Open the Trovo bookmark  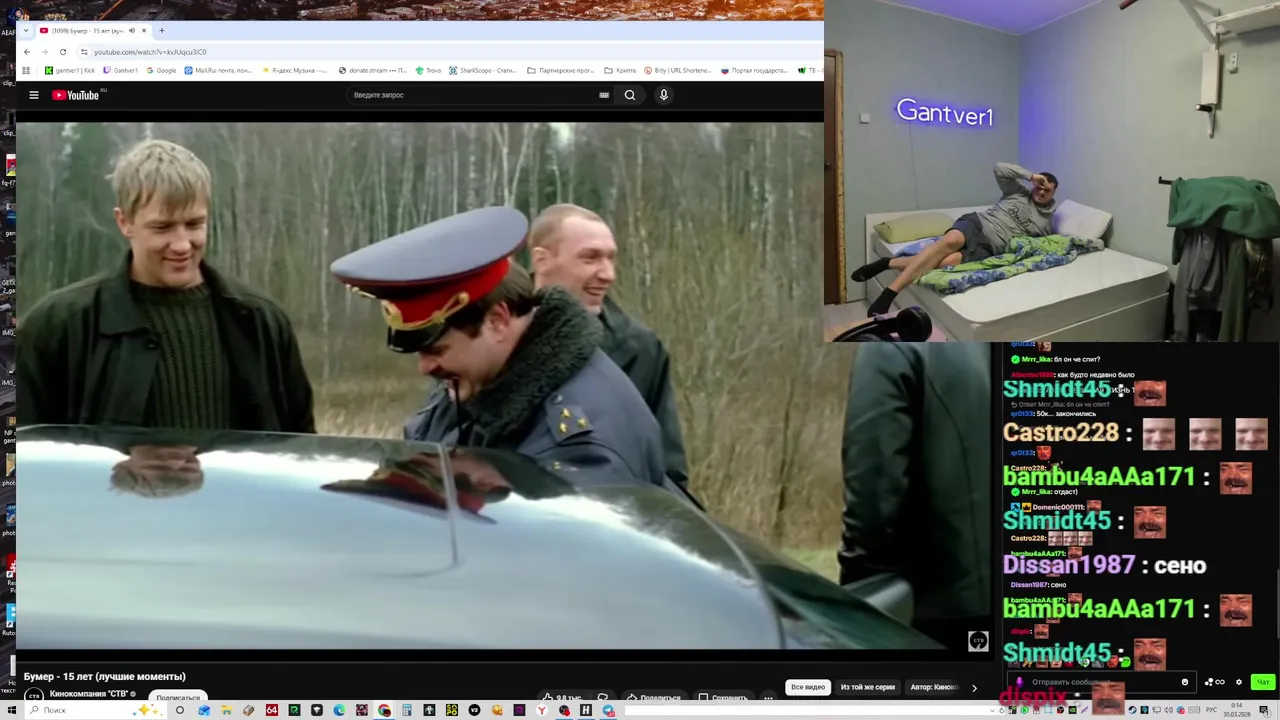pos(428,71)
